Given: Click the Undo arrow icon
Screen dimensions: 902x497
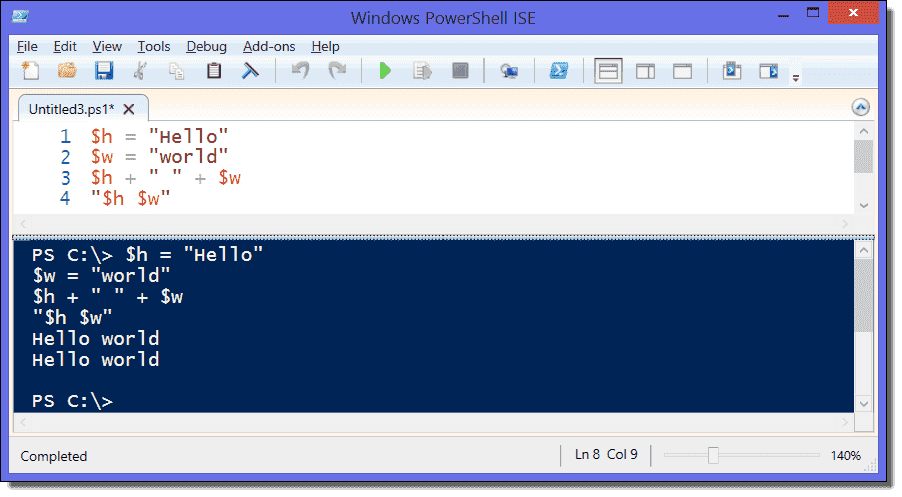Looking at the screenshot, I should (300, 71).
